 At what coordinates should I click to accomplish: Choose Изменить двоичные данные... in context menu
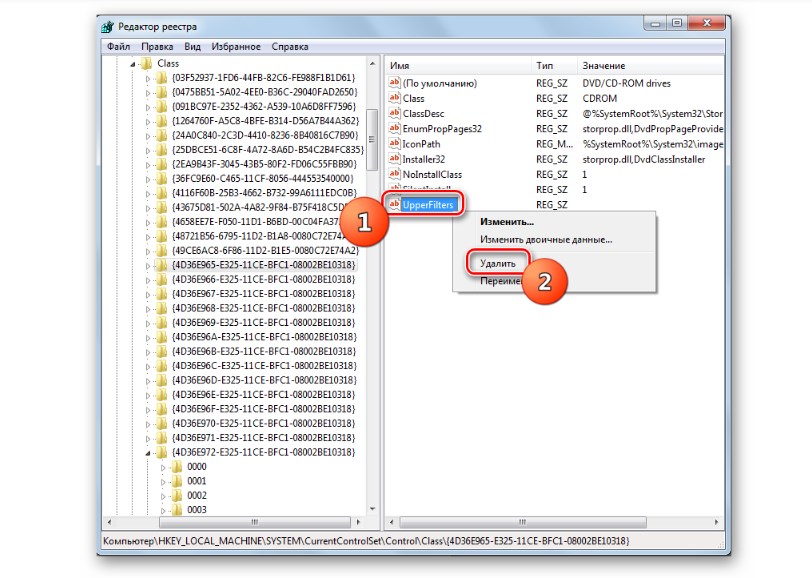click(x=546, y=240)
